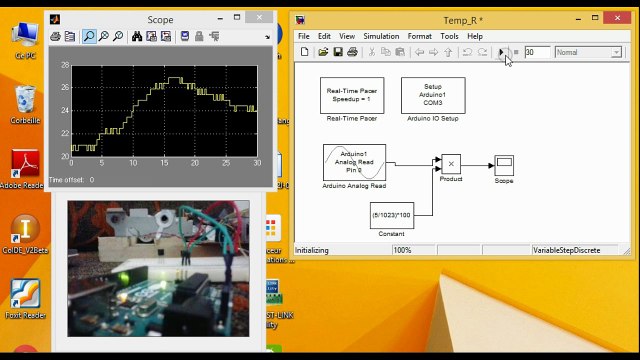Maximize the Scope window
This screenshot has height=360, width=640.
pos(237,17)
